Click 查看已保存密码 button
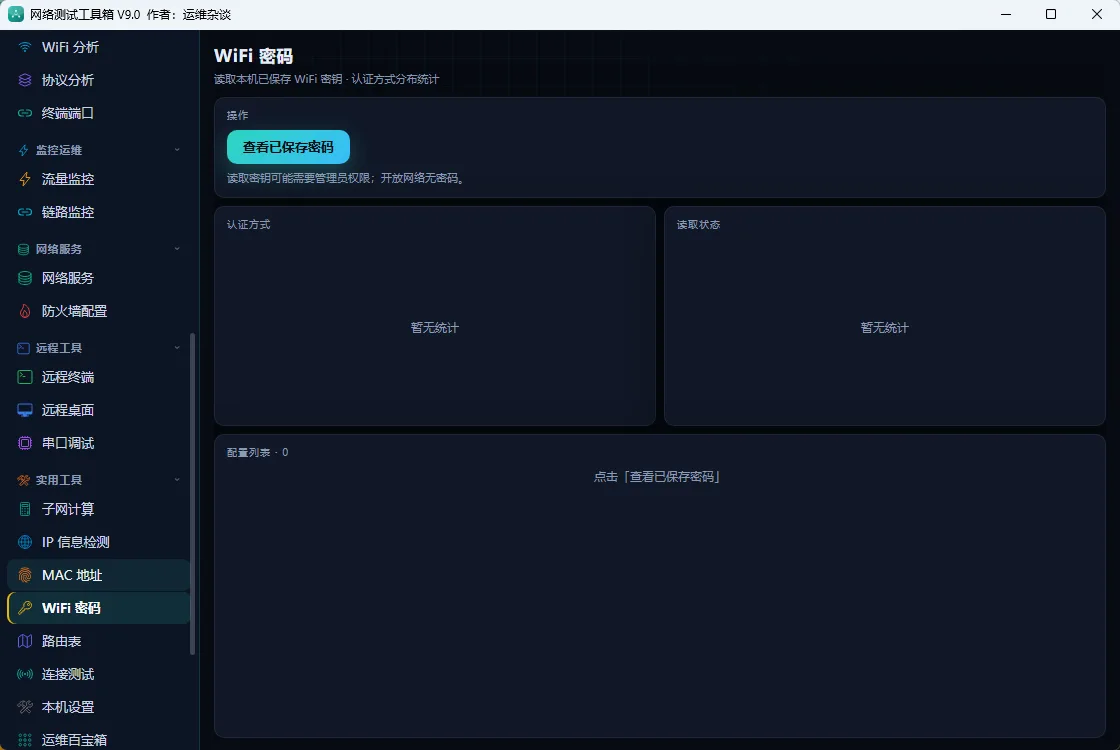Screen dimensions: 1120x750 [x=289, y=147]
